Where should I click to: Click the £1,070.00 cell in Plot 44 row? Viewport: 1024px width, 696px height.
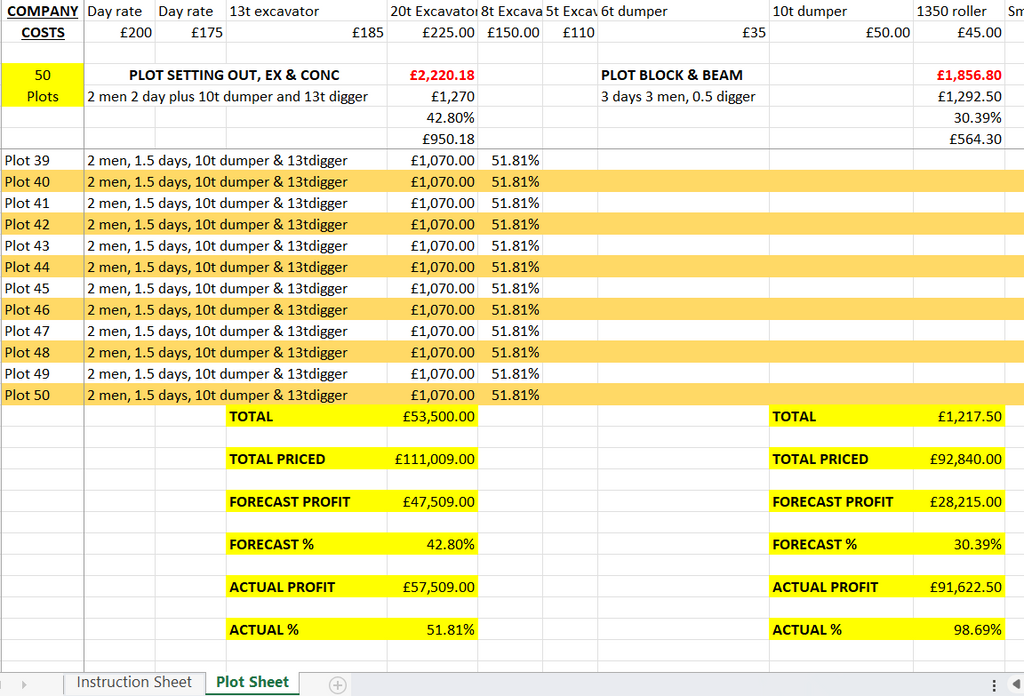(x=432, y=267)
